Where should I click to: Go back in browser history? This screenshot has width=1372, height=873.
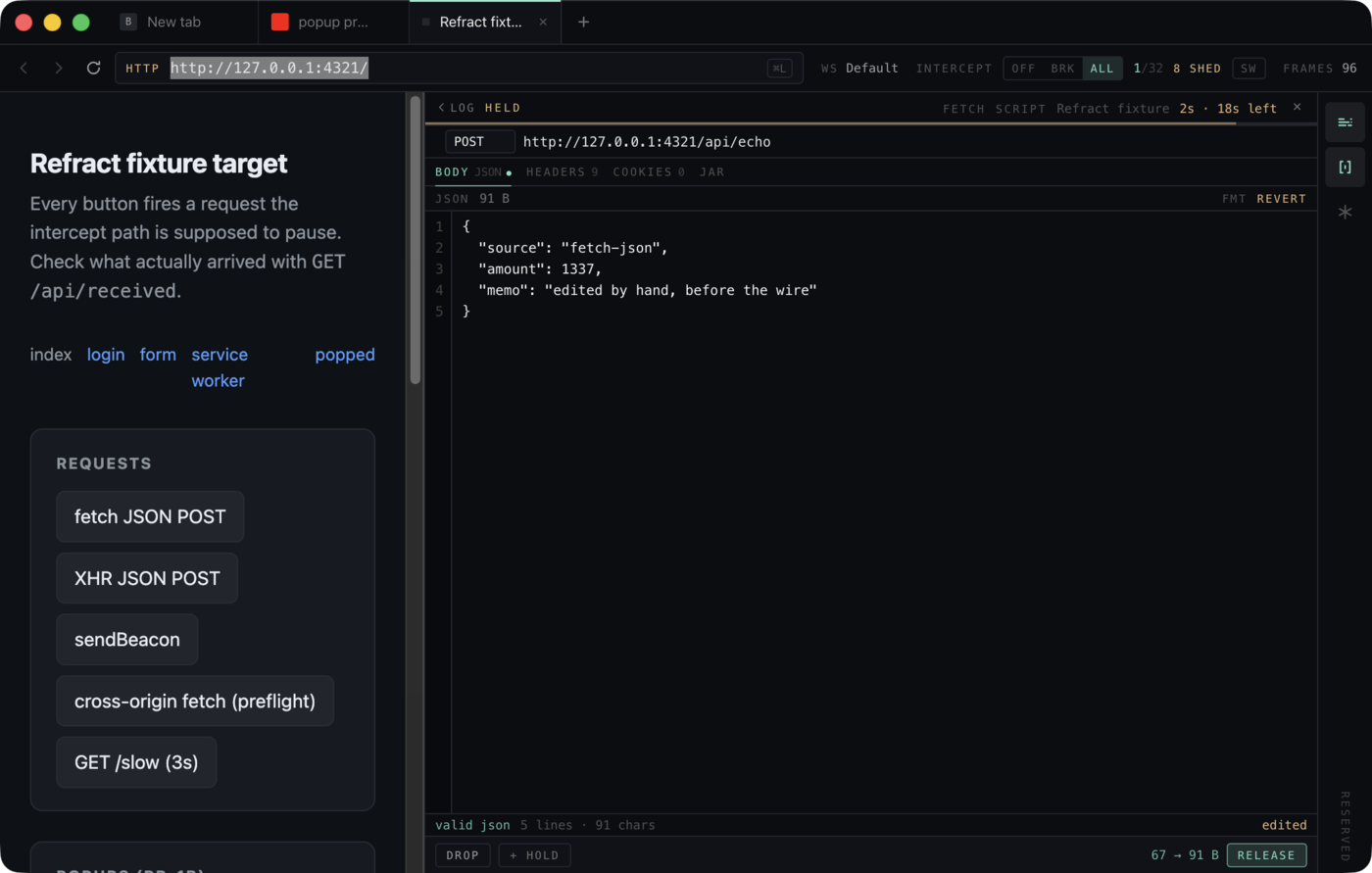pyautogui.click(x=24, y=68)
